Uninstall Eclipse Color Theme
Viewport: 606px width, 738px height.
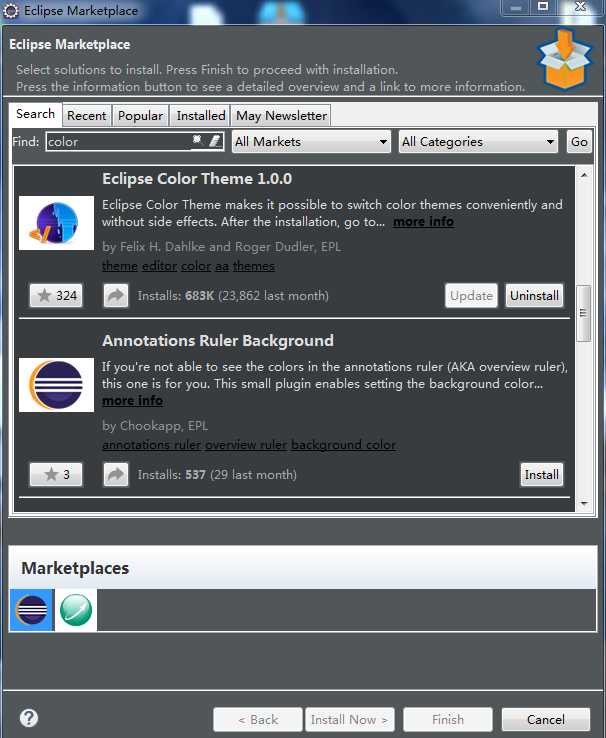(x=534, y=296)
